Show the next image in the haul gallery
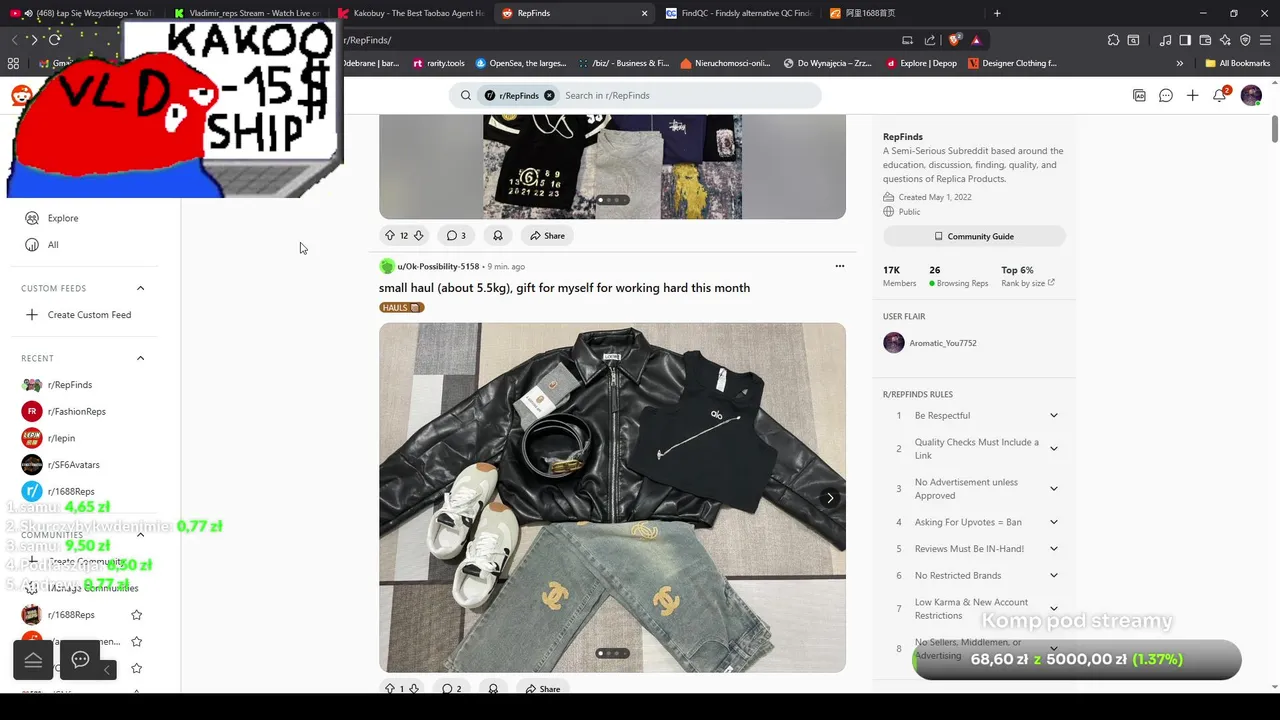1280x720 pixels. pyautogui.click(x=829, y=497)
